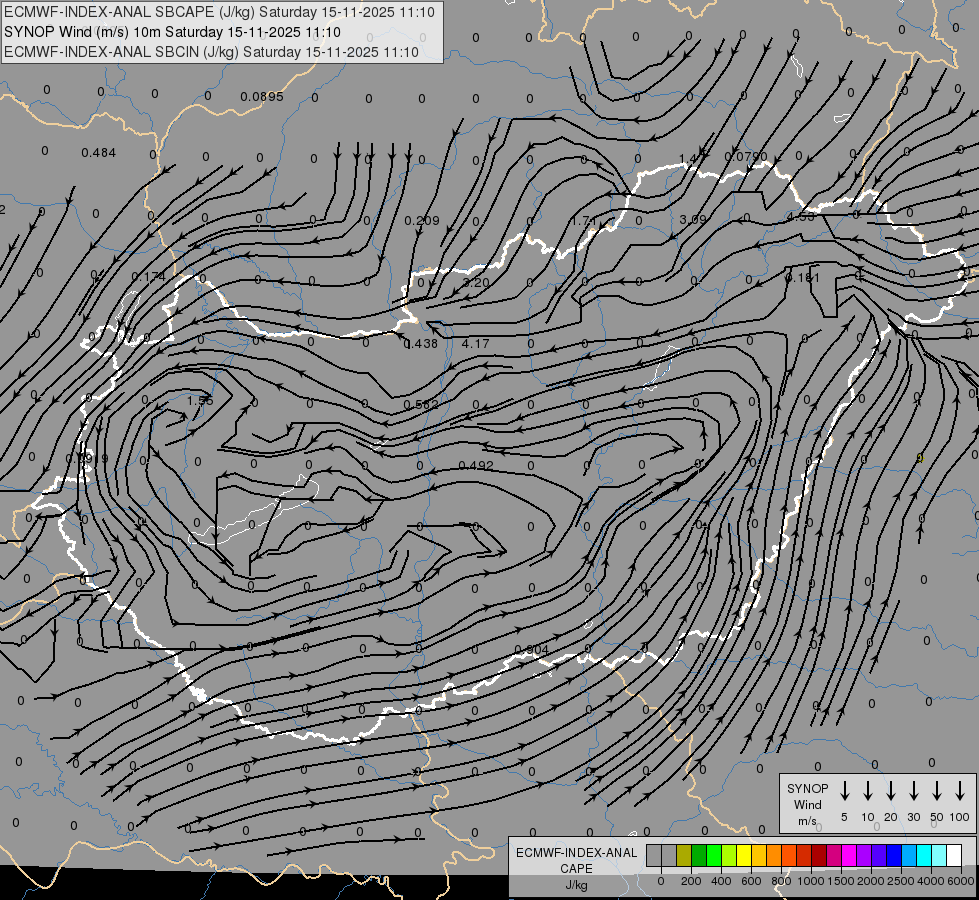
Task: Select the 50 m/s wind arrow in legend
Action: coord(937,790)
